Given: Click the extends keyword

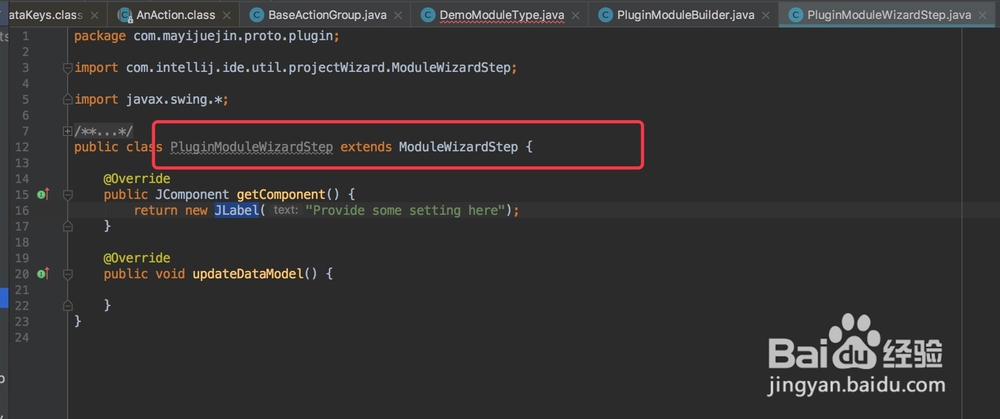Looking at the screenshot, I should (x=366, y=147).
